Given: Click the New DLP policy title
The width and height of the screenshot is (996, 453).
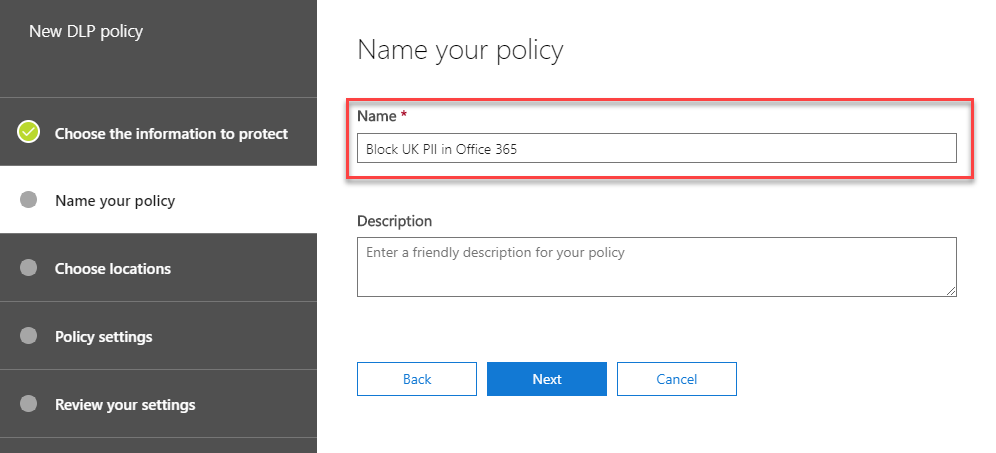Looking at the screenshot, I should tap(86, 31).
